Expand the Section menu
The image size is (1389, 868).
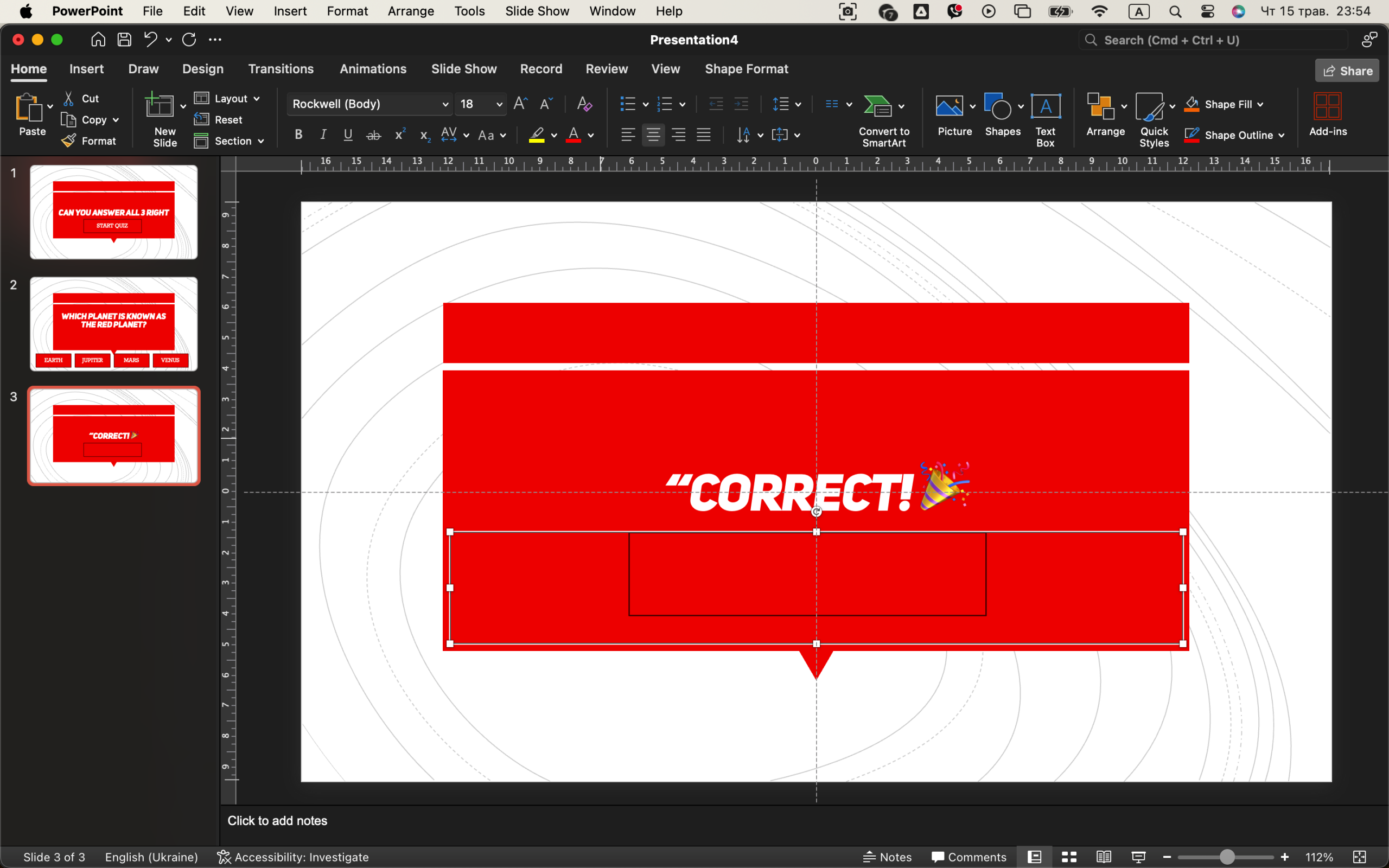click(x=229, y=141)
